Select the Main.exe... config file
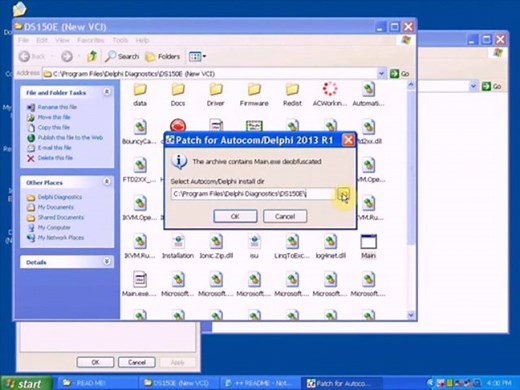 click(x=139, y=285)
